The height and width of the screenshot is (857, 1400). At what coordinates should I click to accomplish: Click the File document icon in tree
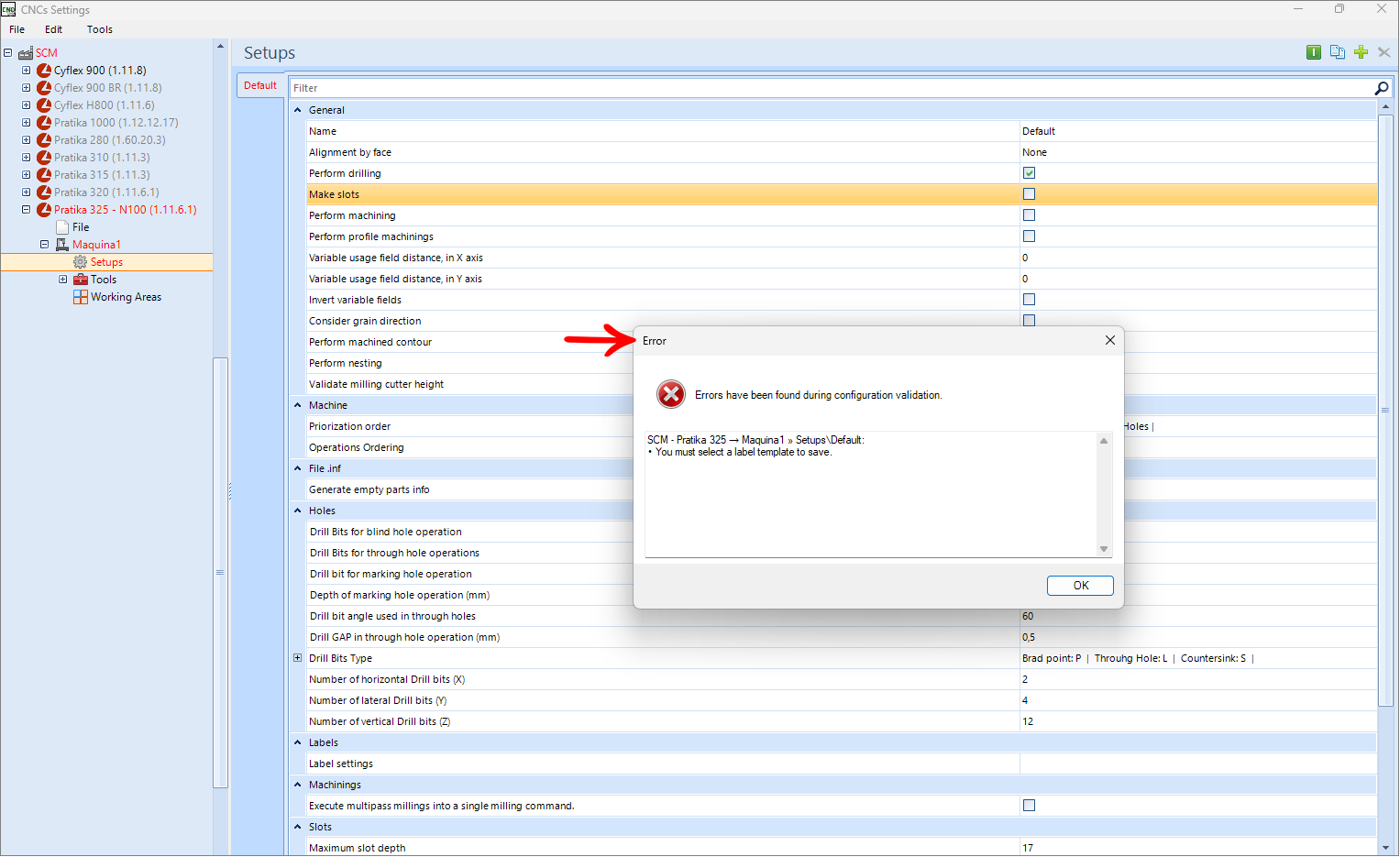pos(62,227)
